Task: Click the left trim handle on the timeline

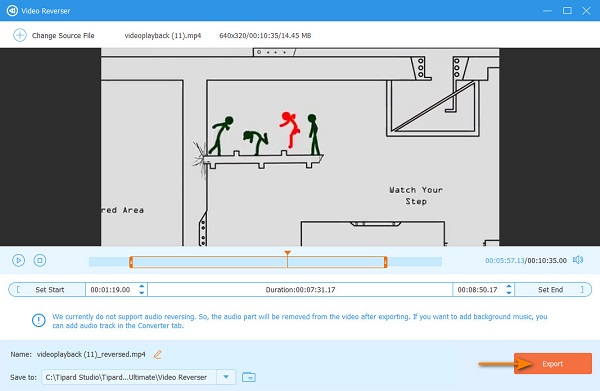Action: (131, 262)
